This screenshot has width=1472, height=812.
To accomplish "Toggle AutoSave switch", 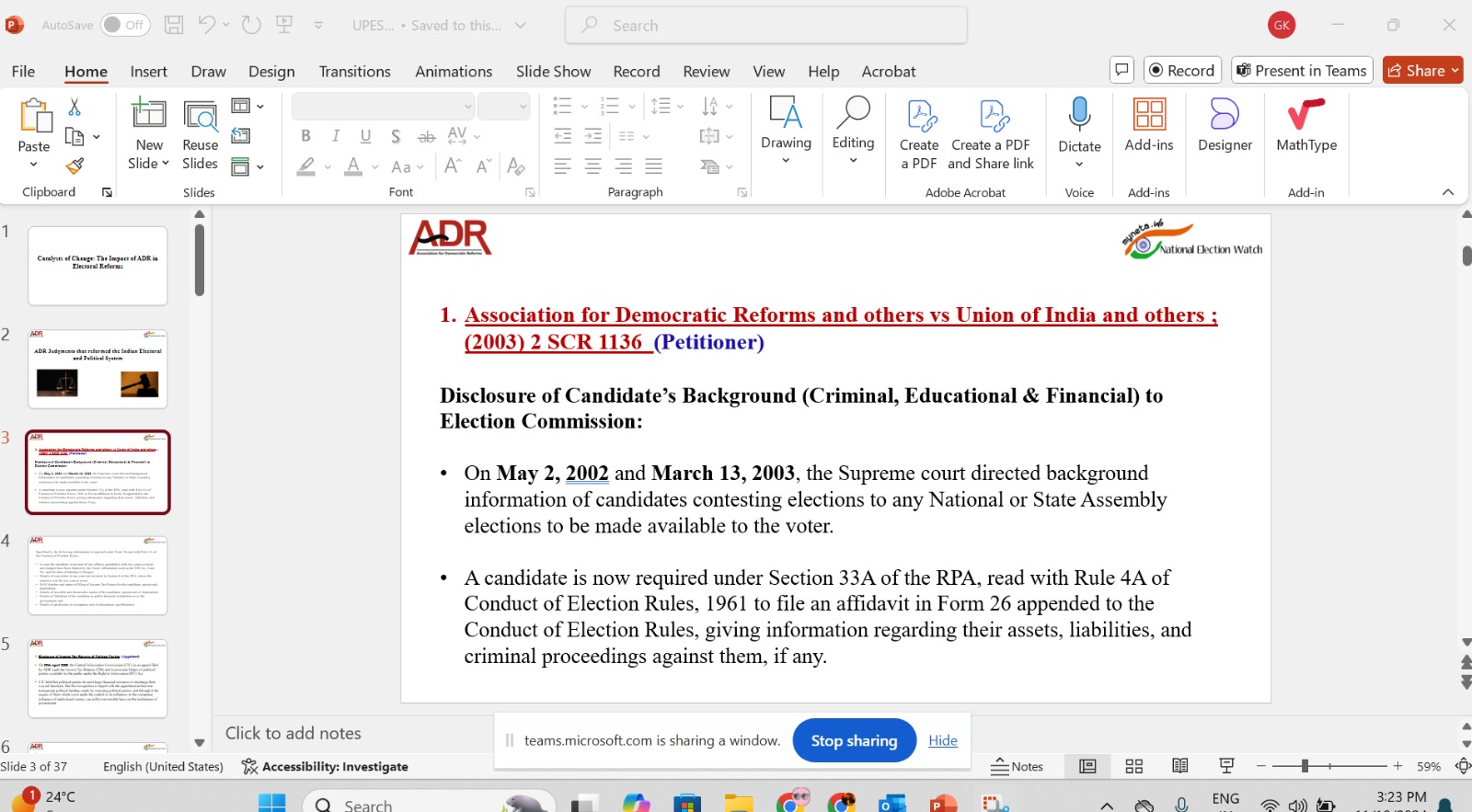I will tap(125, 25).
